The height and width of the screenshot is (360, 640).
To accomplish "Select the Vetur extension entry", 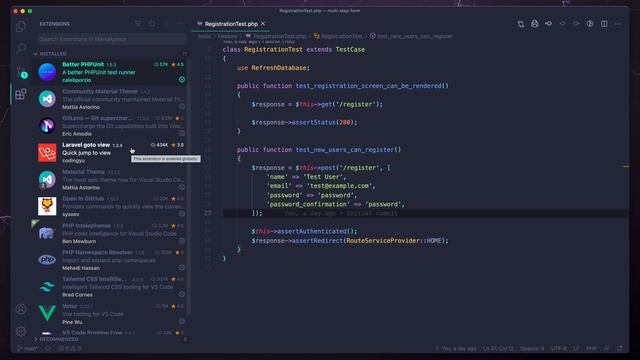I will 110,313.
